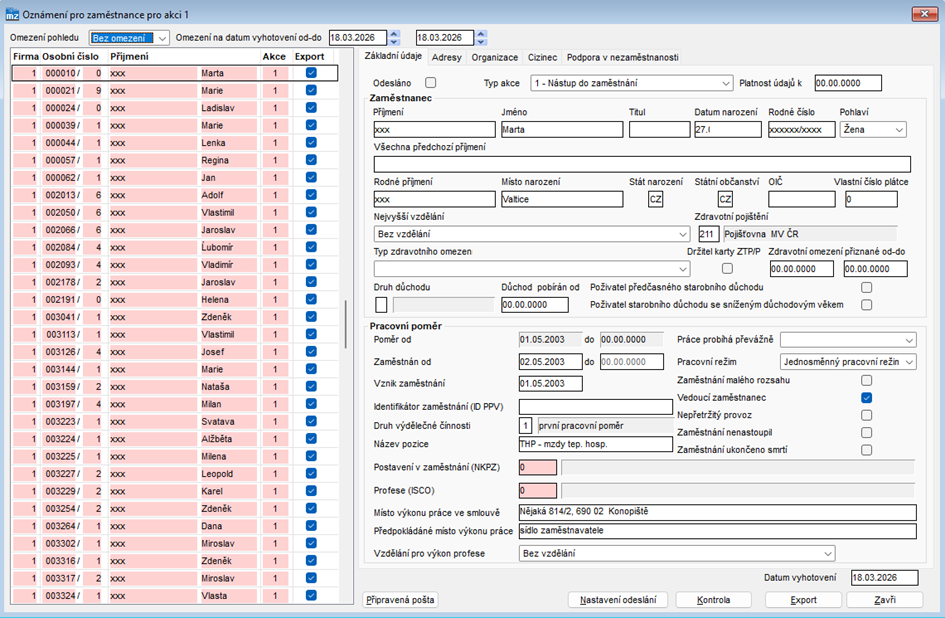This screenshot has height=618, width=945.
Task: Expand the Nejvyšší vzdělání dropdown
Action: coord(532,234)
